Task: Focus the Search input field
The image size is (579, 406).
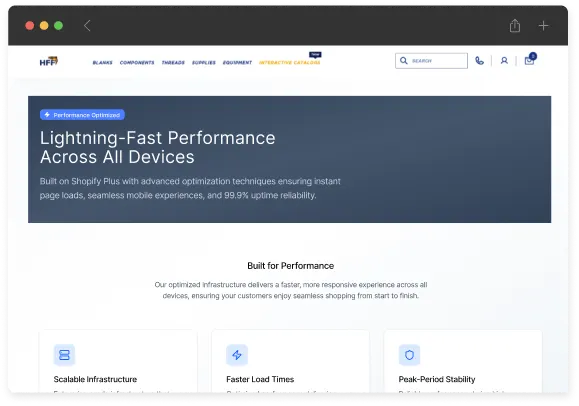Action: (x=431, y=61)
